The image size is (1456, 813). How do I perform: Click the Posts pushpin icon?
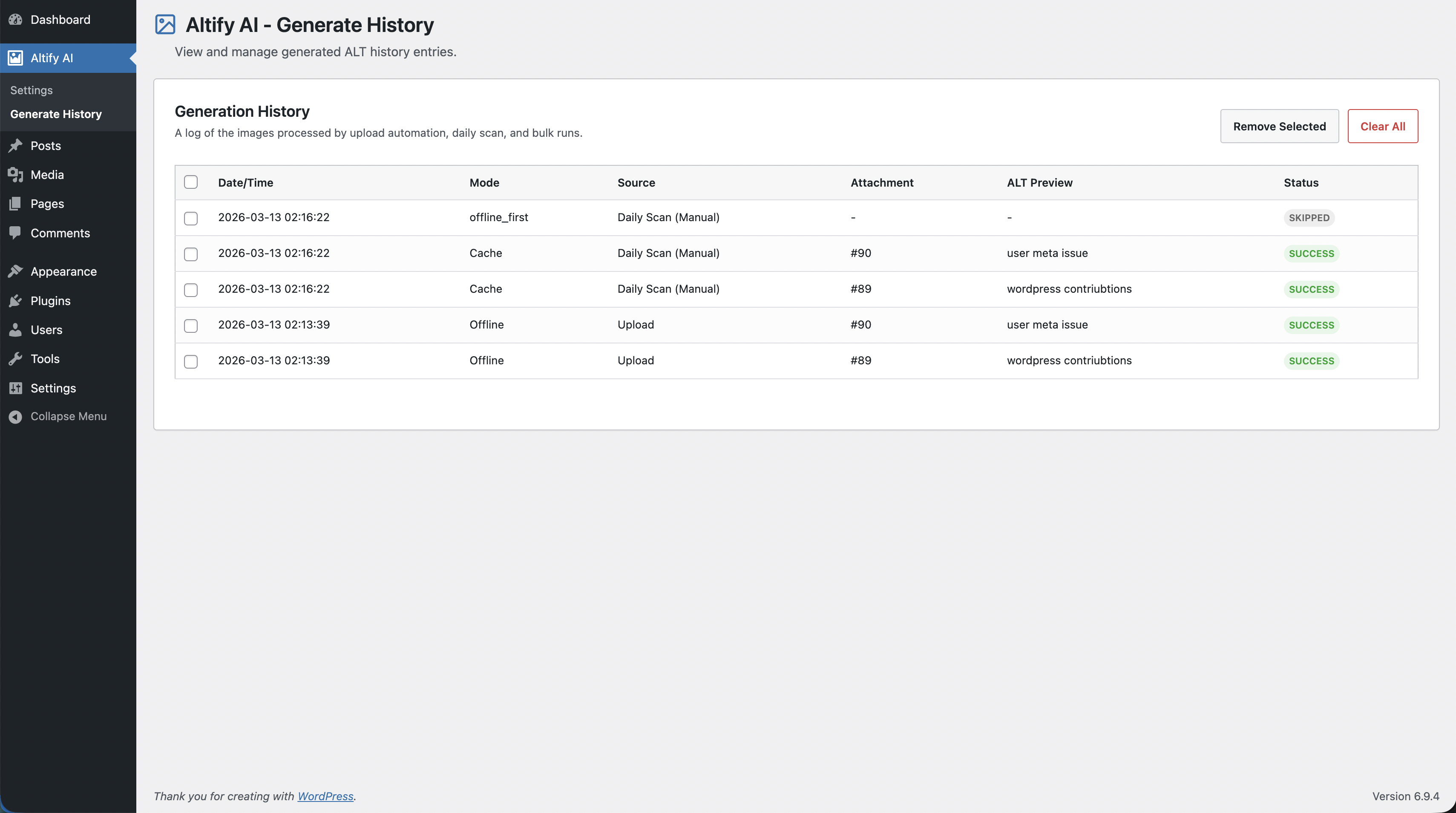click(x=15, y=146)
